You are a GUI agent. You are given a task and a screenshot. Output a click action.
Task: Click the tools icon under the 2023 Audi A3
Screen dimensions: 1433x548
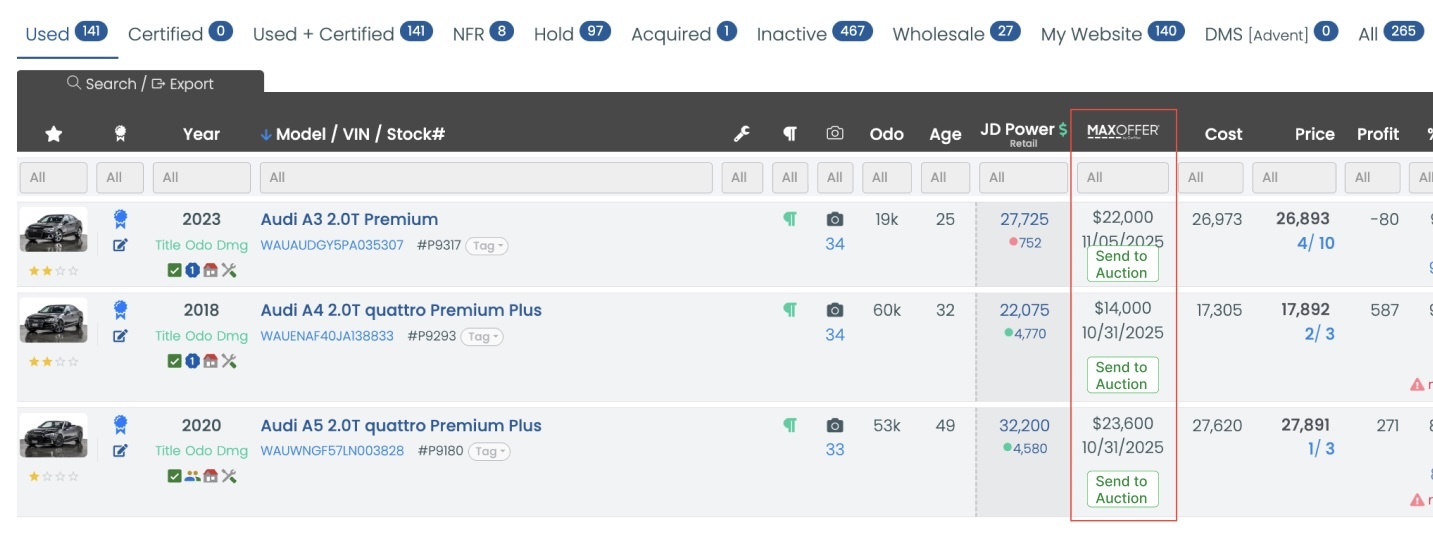[x=229, y=270]
